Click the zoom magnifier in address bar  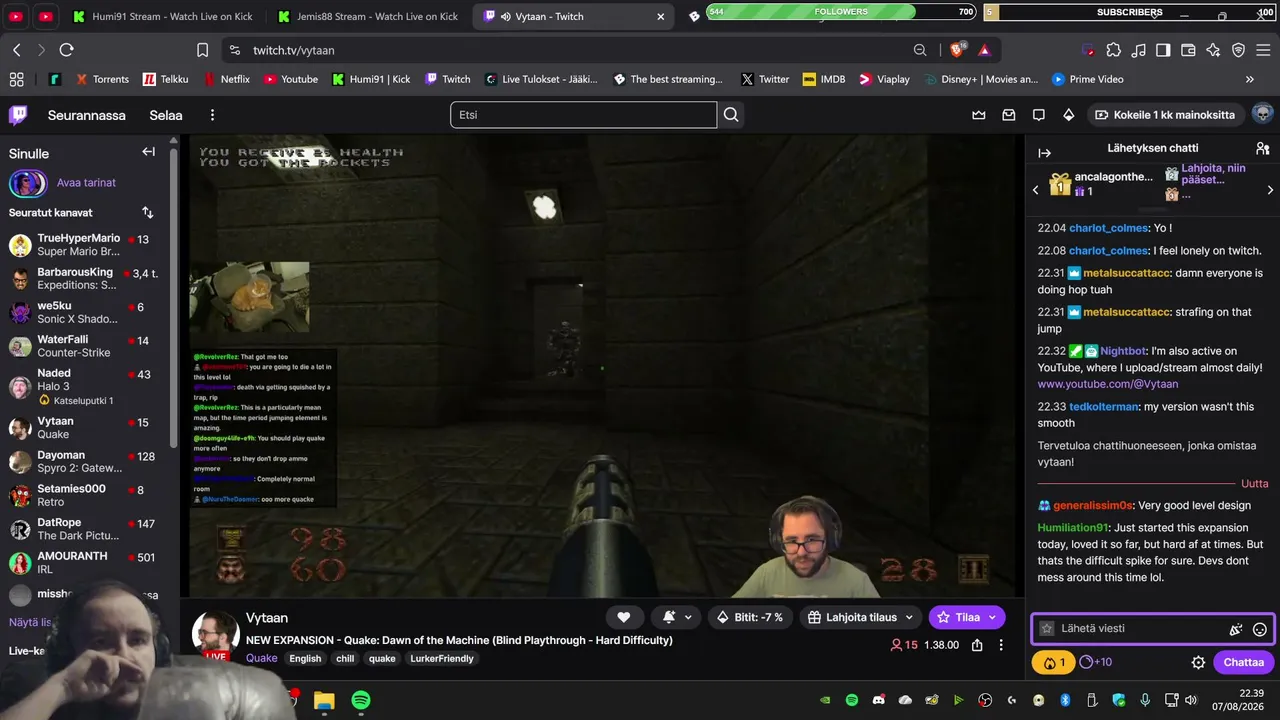[920, 50]
